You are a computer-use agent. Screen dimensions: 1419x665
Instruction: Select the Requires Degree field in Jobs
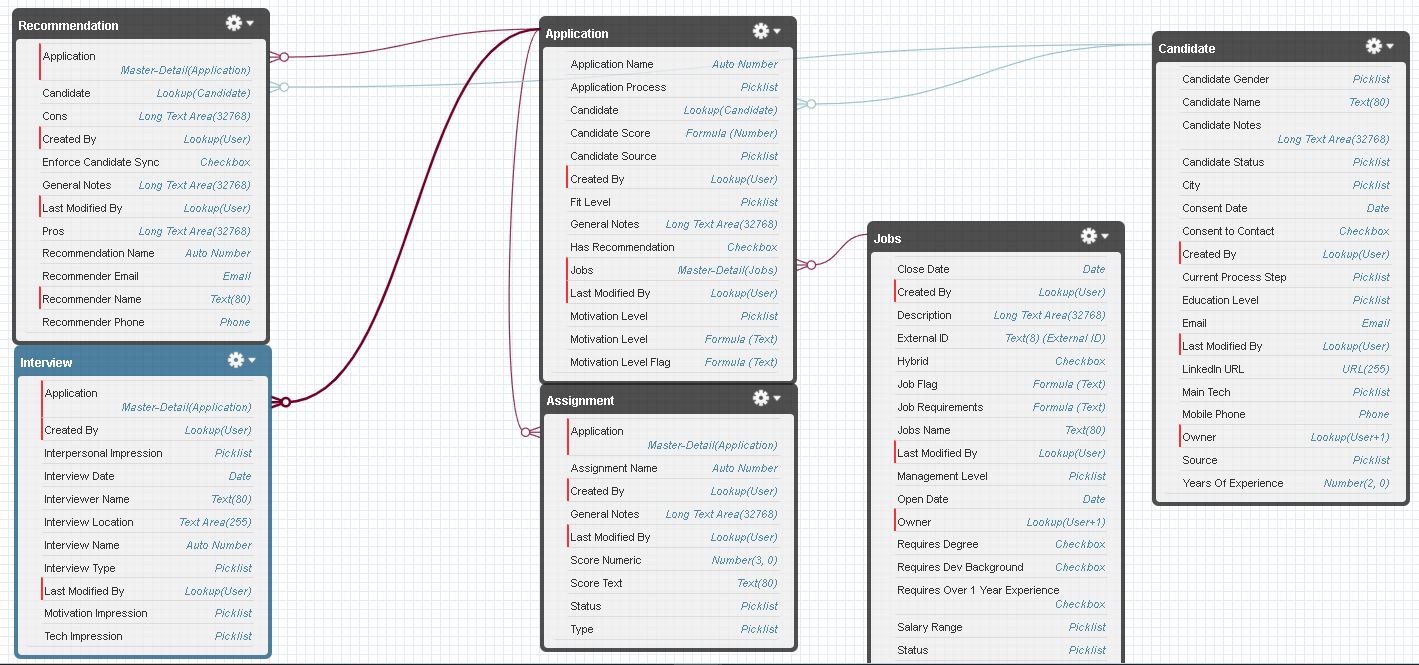click(x=937, y=544)
